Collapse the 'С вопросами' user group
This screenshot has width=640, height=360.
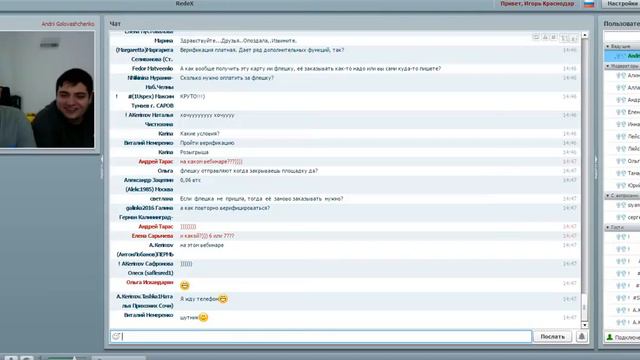coord(607,196)
